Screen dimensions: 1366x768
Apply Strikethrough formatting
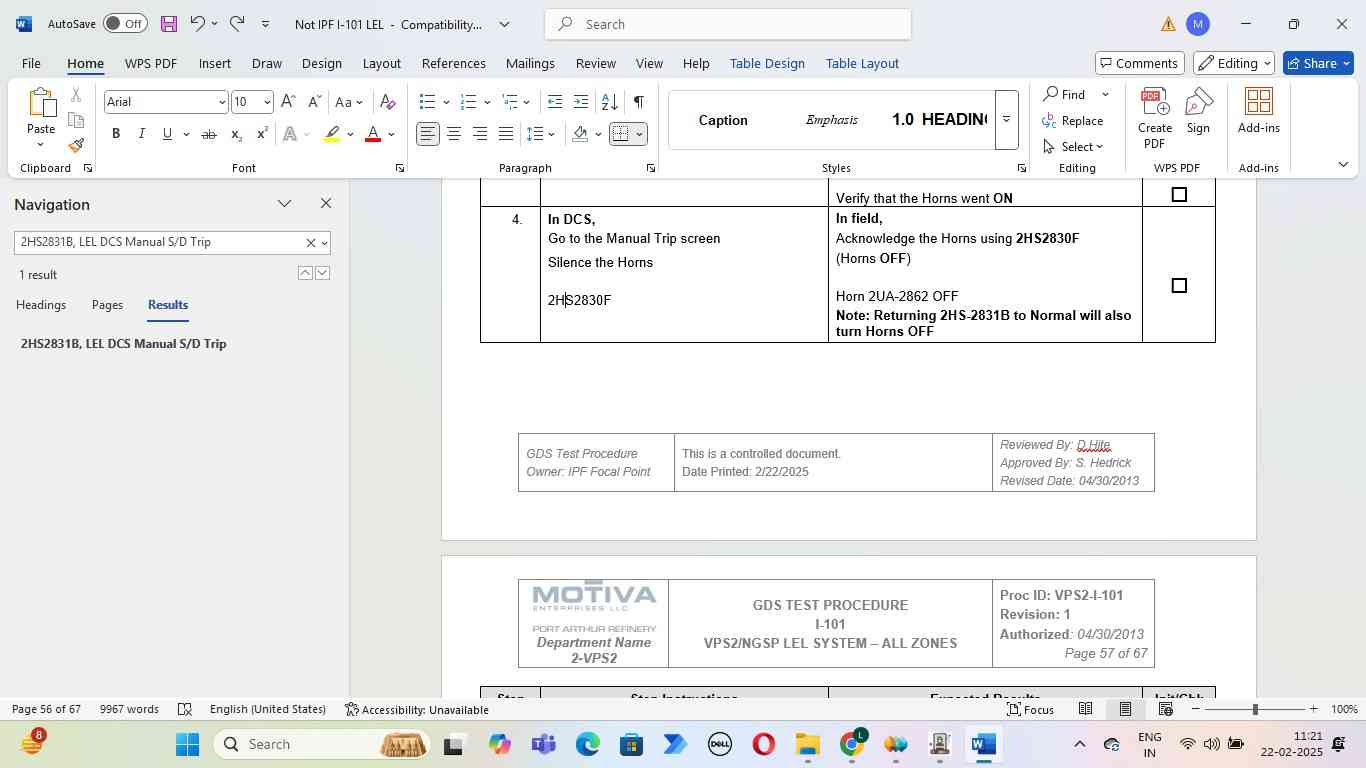(x=209, y=134)
